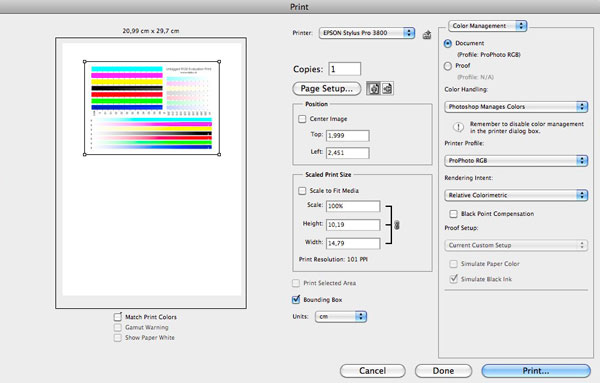
Task: Open the Color Management panel dropdown
Action: coord(488,26)
